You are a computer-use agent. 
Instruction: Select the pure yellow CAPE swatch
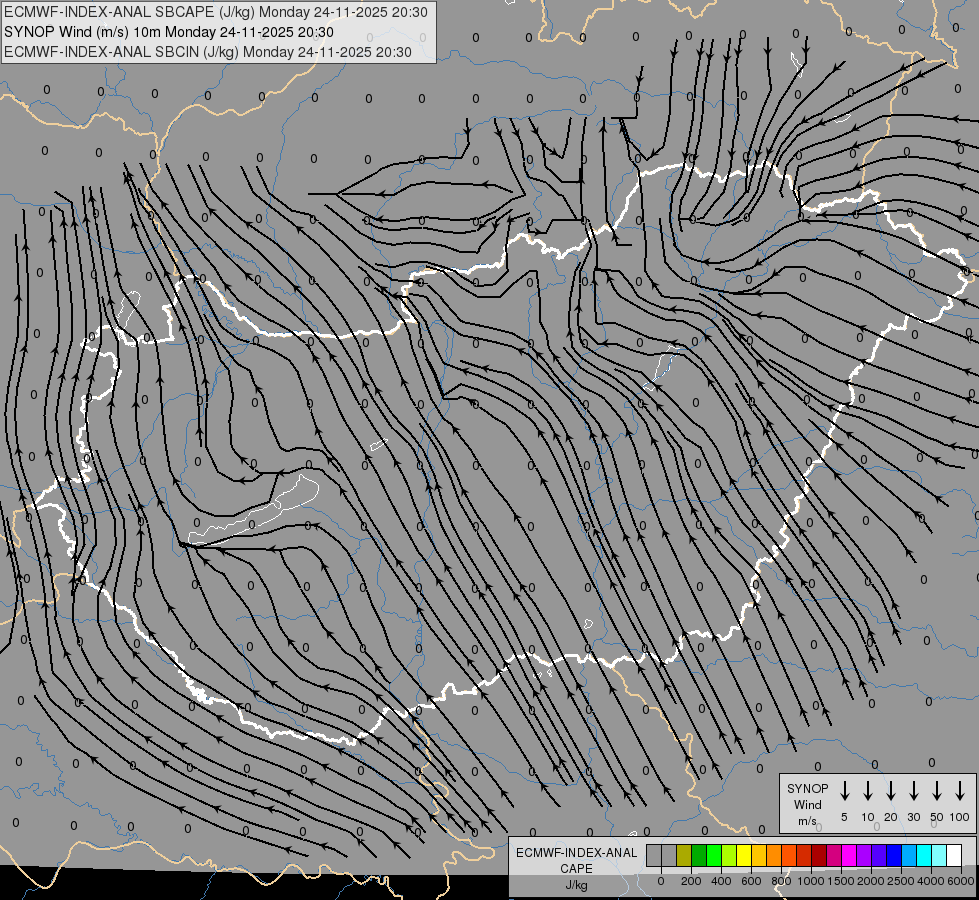click(x=744, y=855)
